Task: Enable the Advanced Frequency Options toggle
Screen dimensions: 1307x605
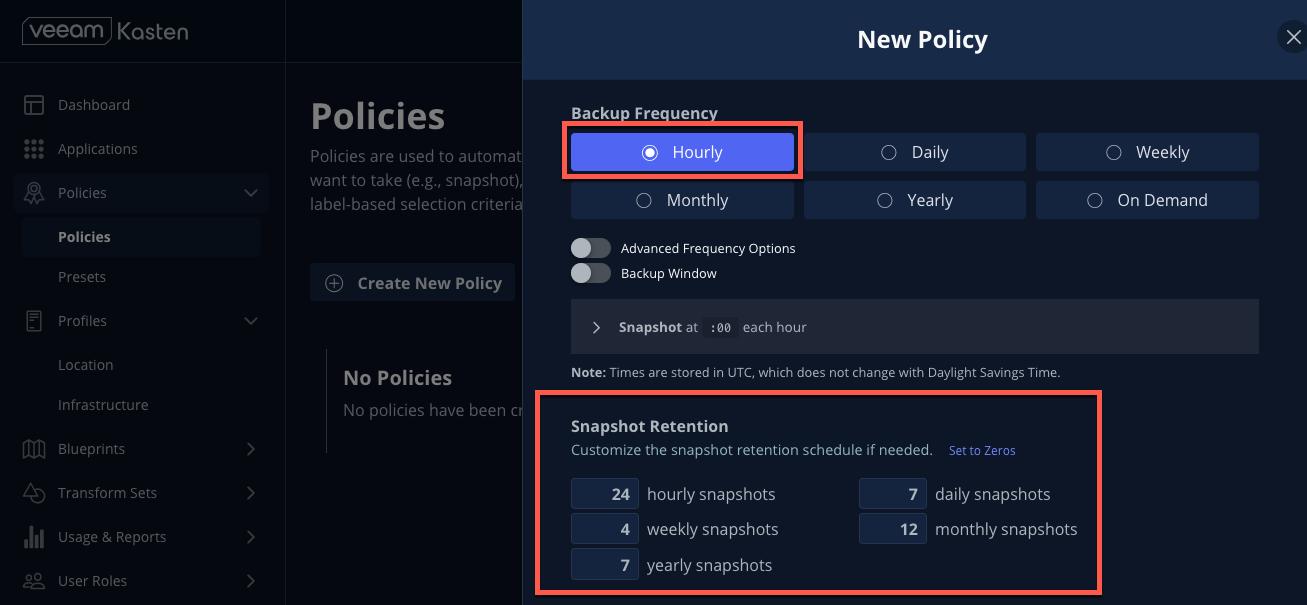Action: pos(591,248)
